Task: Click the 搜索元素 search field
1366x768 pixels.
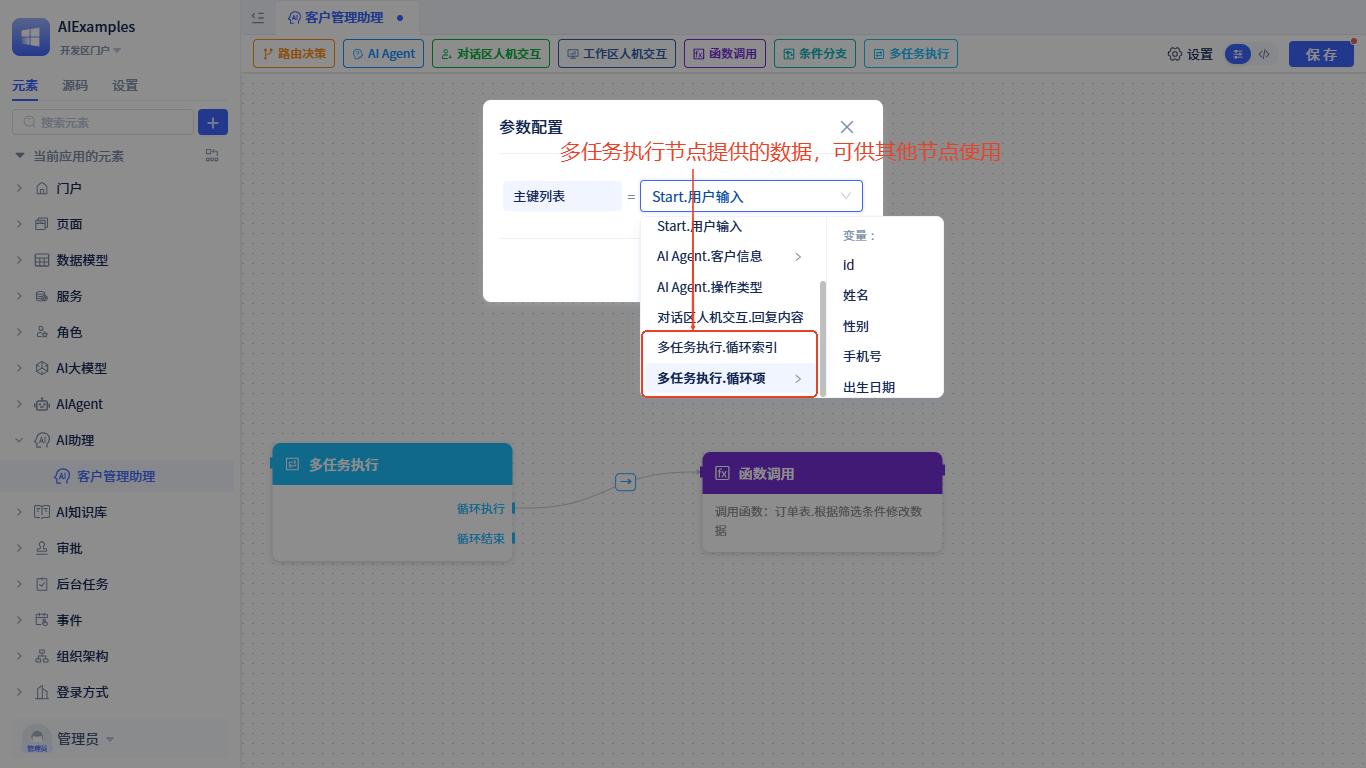Action: [x=103, y=122]
